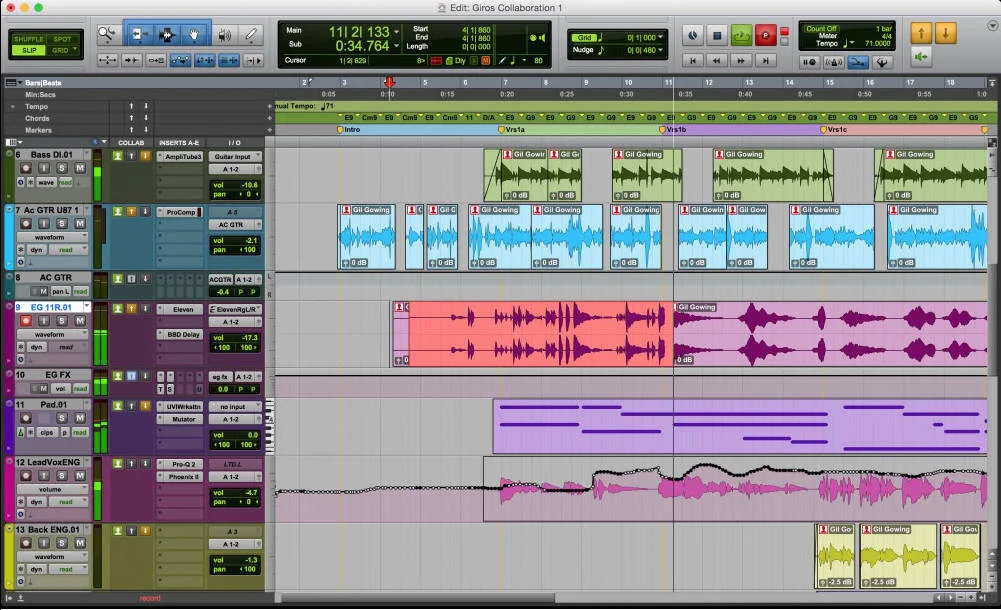
Task: Open EG 11R.01 track name dropdown arrow
Action: (x=87, y=308)
